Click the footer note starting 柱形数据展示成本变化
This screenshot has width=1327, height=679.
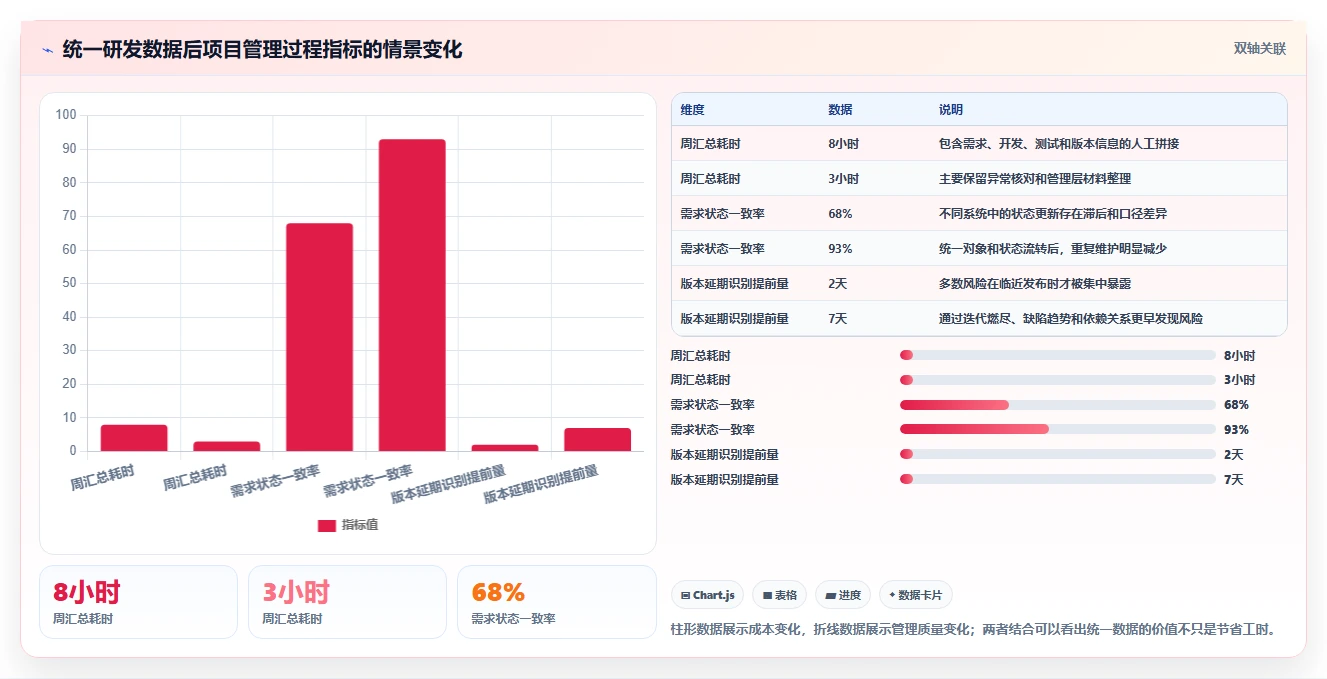pos(974,630)
